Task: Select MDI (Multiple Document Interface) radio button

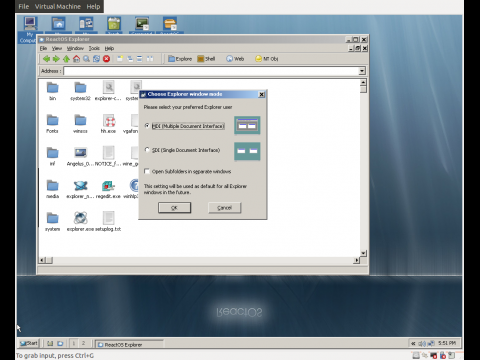Action: coord(147,126)
